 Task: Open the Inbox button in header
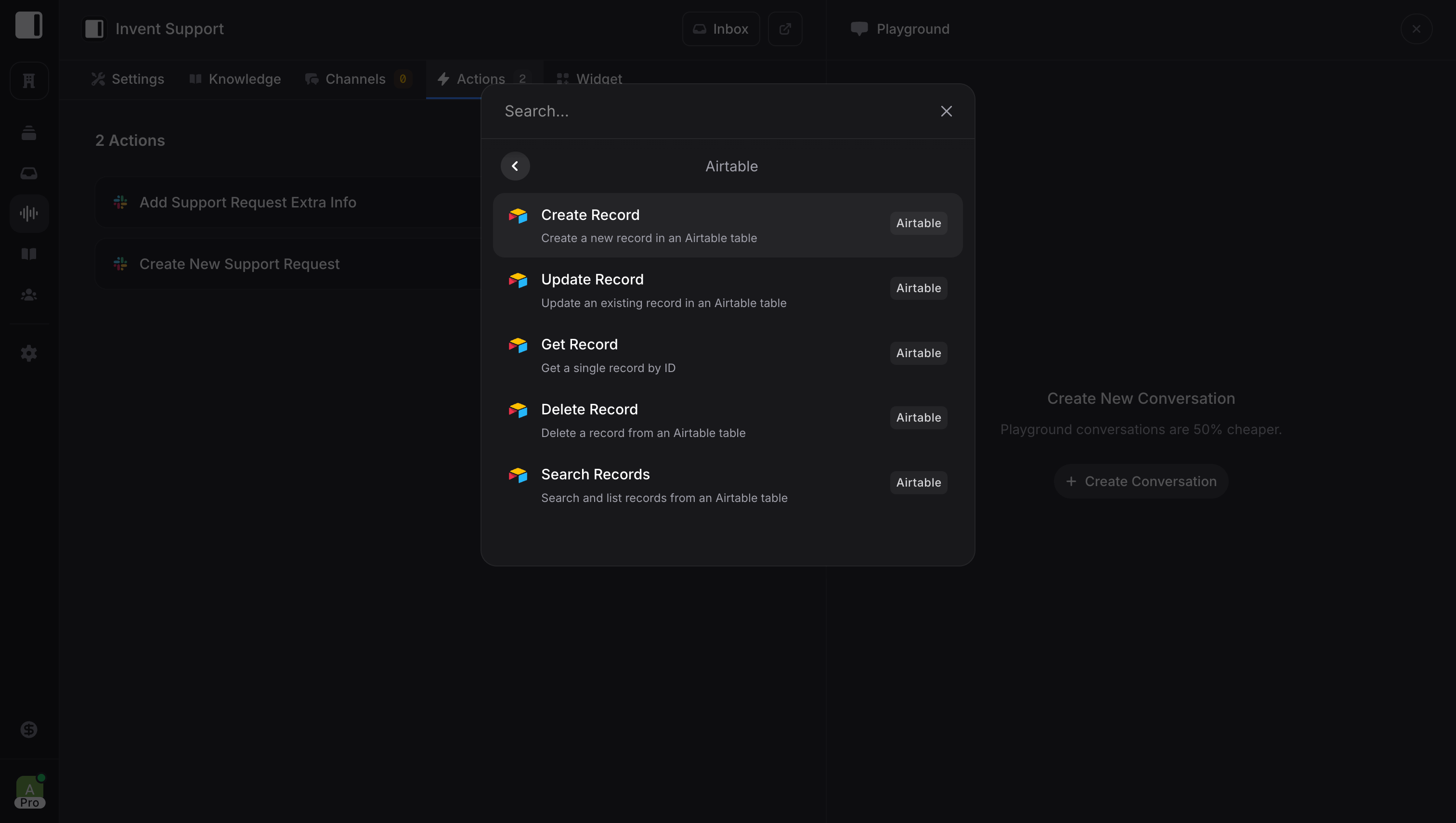pos(721,29)
